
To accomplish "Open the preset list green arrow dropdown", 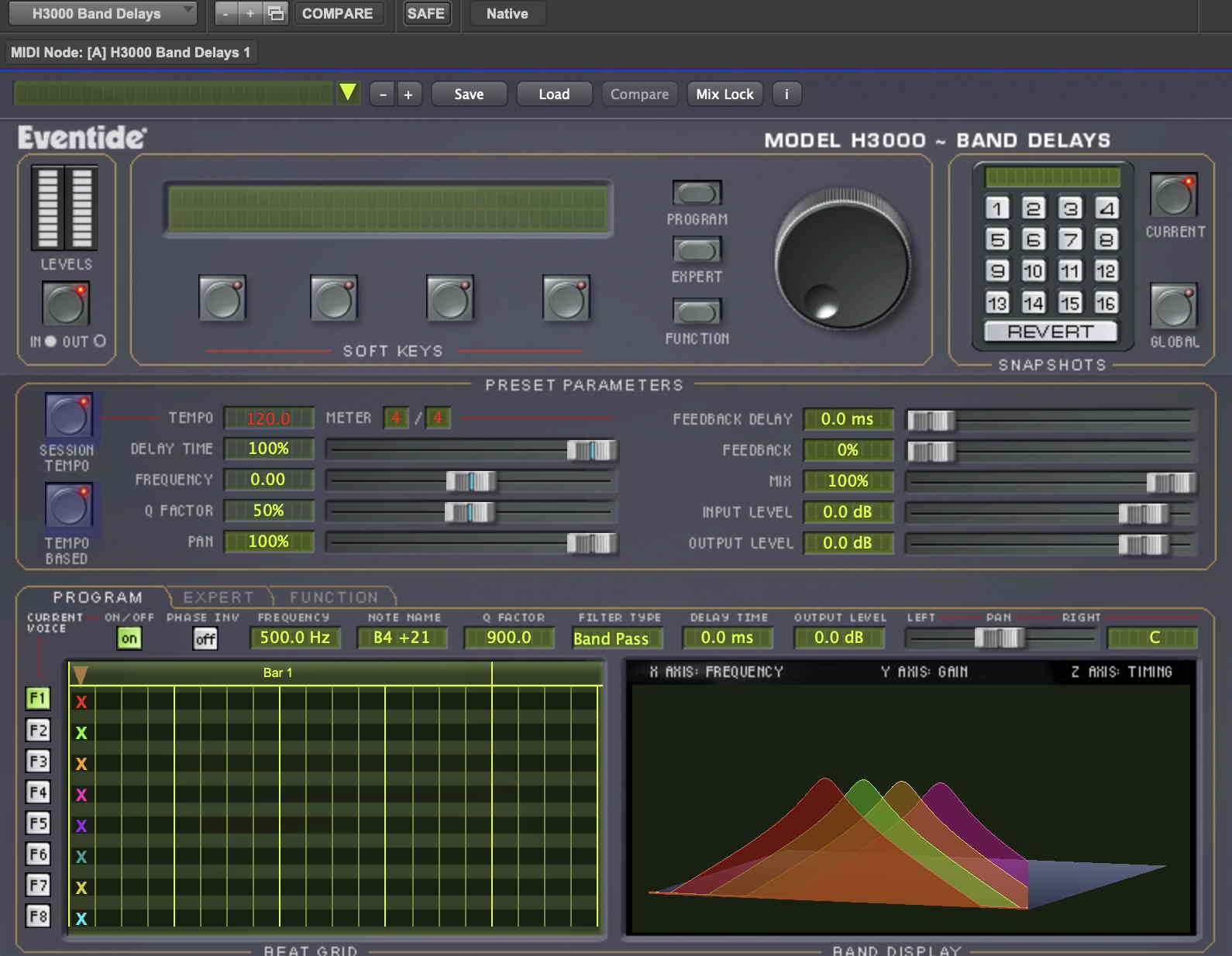I will [348, 93].
